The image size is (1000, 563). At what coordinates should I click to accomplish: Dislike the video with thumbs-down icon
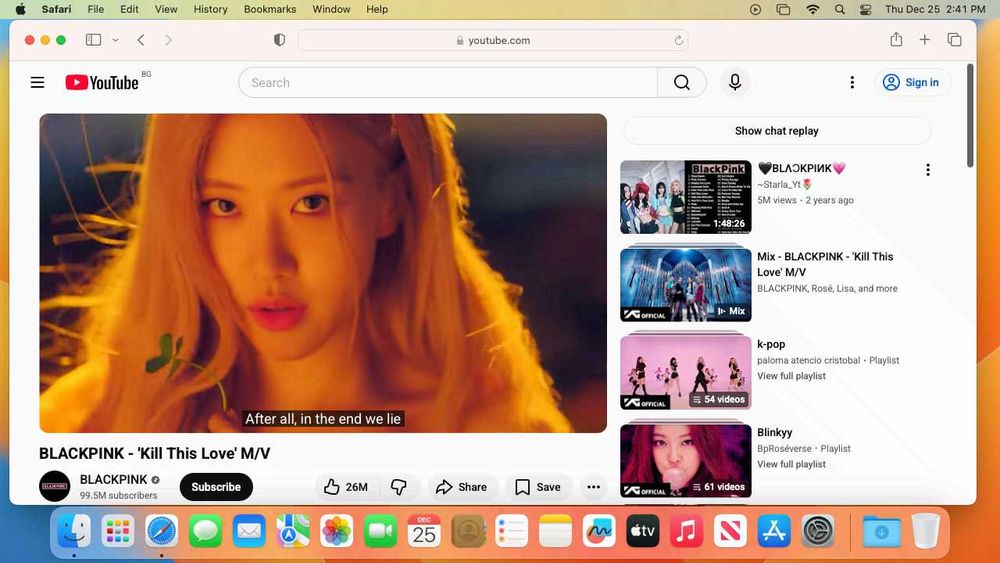399,487
